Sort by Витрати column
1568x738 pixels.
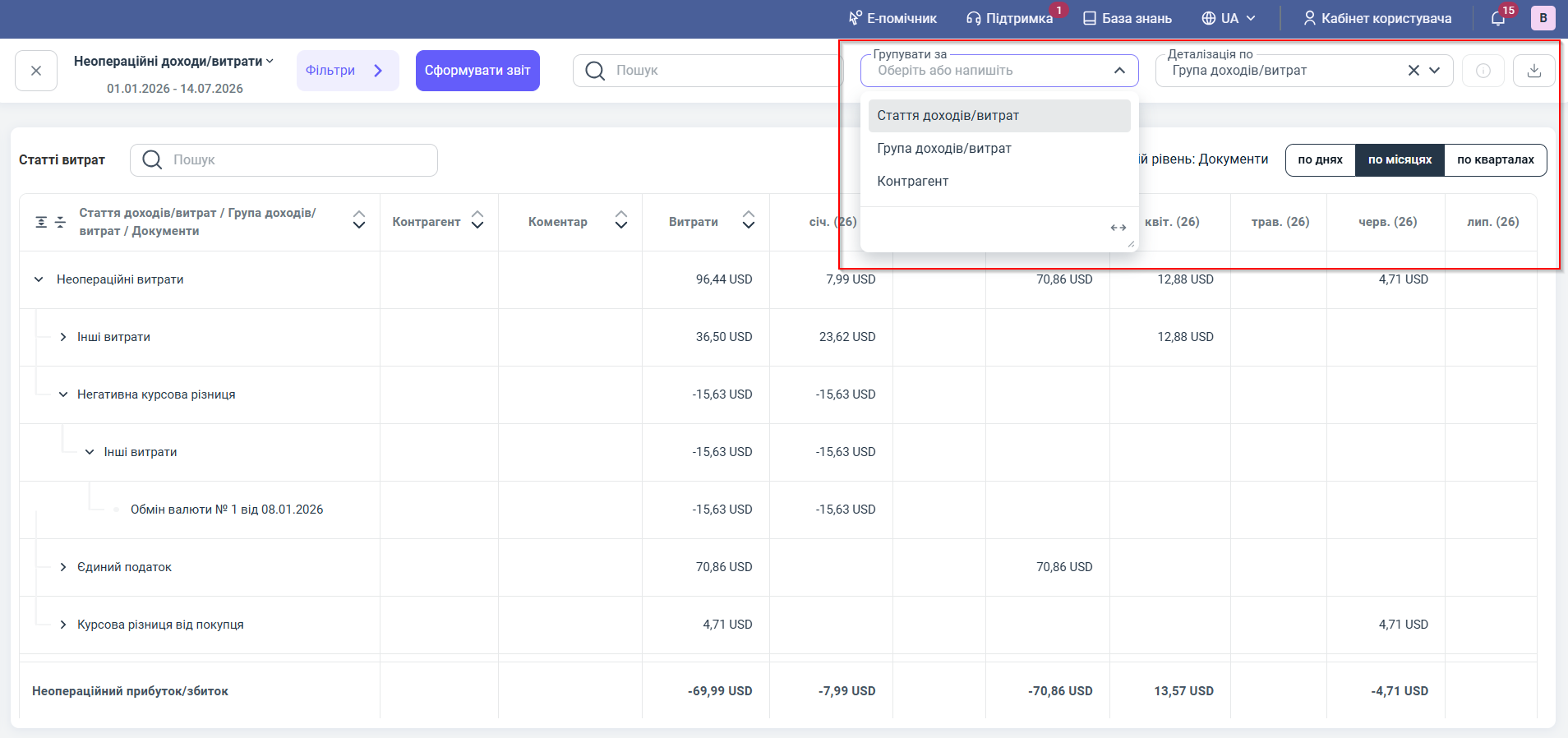(x=749, y=220)
